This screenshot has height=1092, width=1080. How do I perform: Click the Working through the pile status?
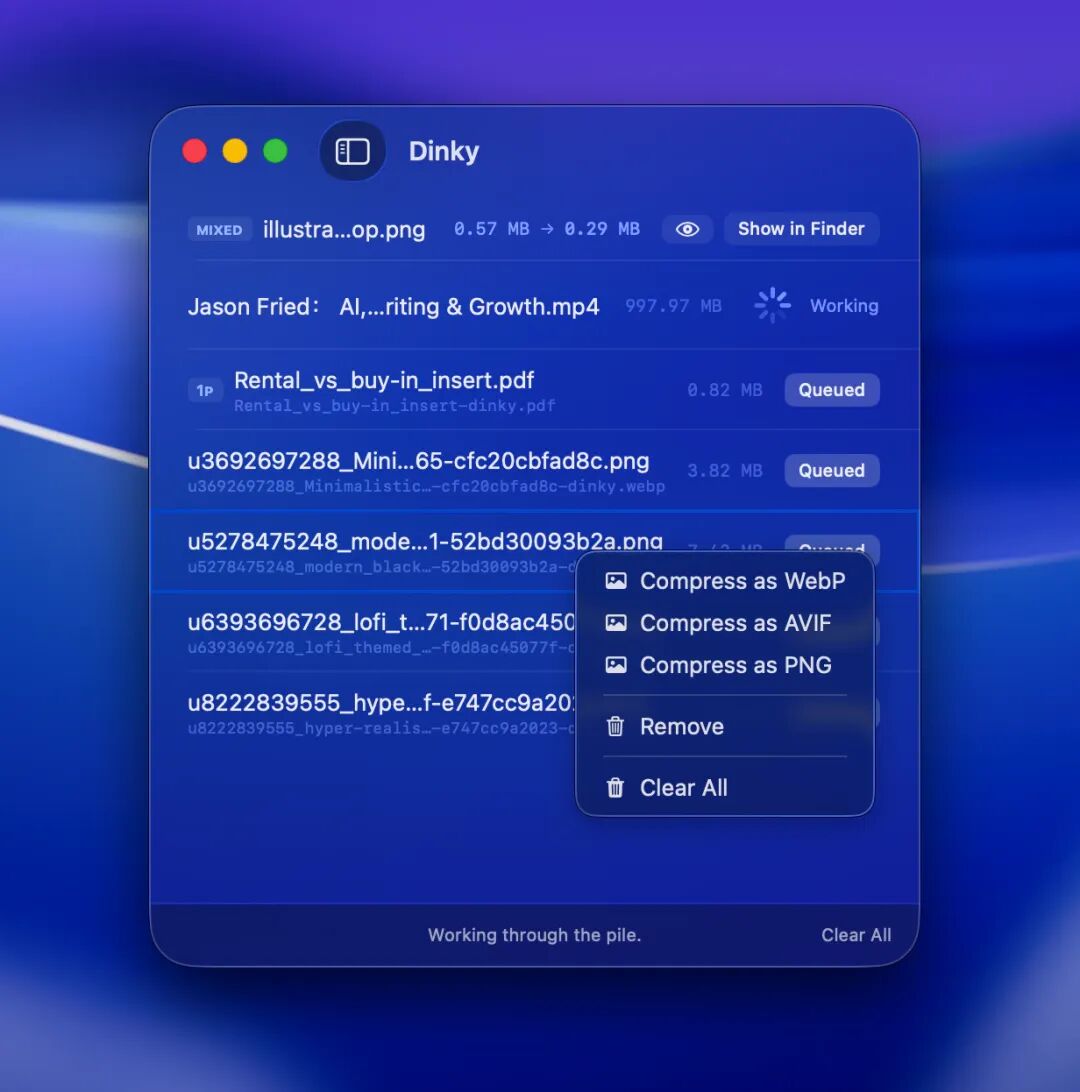534,935
